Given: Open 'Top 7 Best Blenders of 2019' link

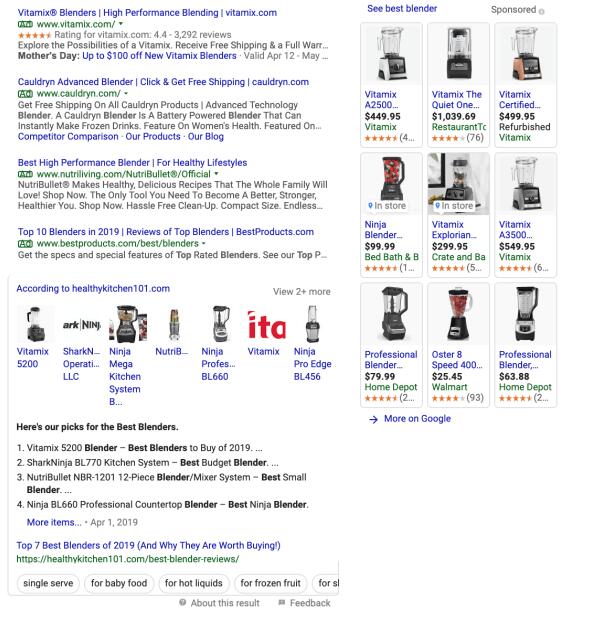Looking at the screenshot, I should tap(148, 545).
